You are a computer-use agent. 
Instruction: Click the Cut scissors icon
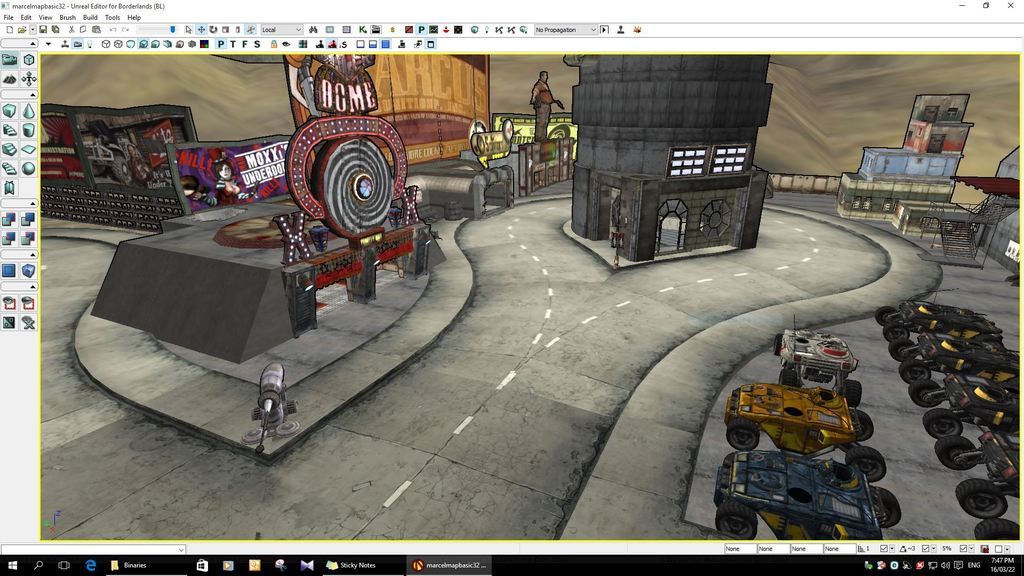click(71, 29)
